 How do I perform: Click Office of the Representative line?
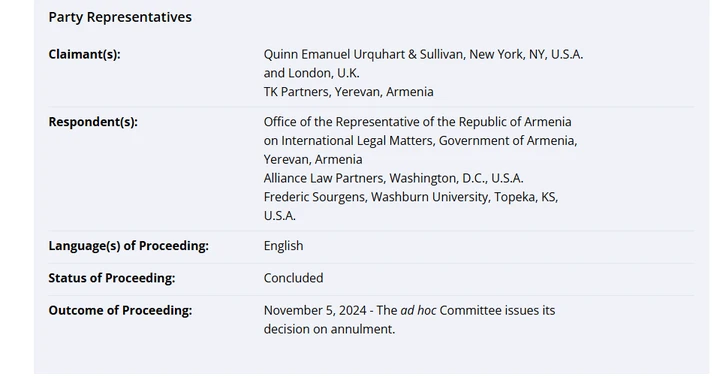(417, 122)
